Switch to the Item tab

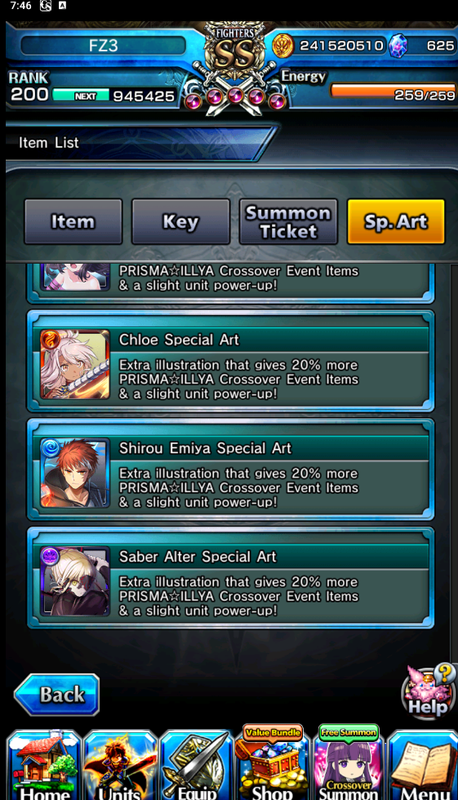point(73,221)
